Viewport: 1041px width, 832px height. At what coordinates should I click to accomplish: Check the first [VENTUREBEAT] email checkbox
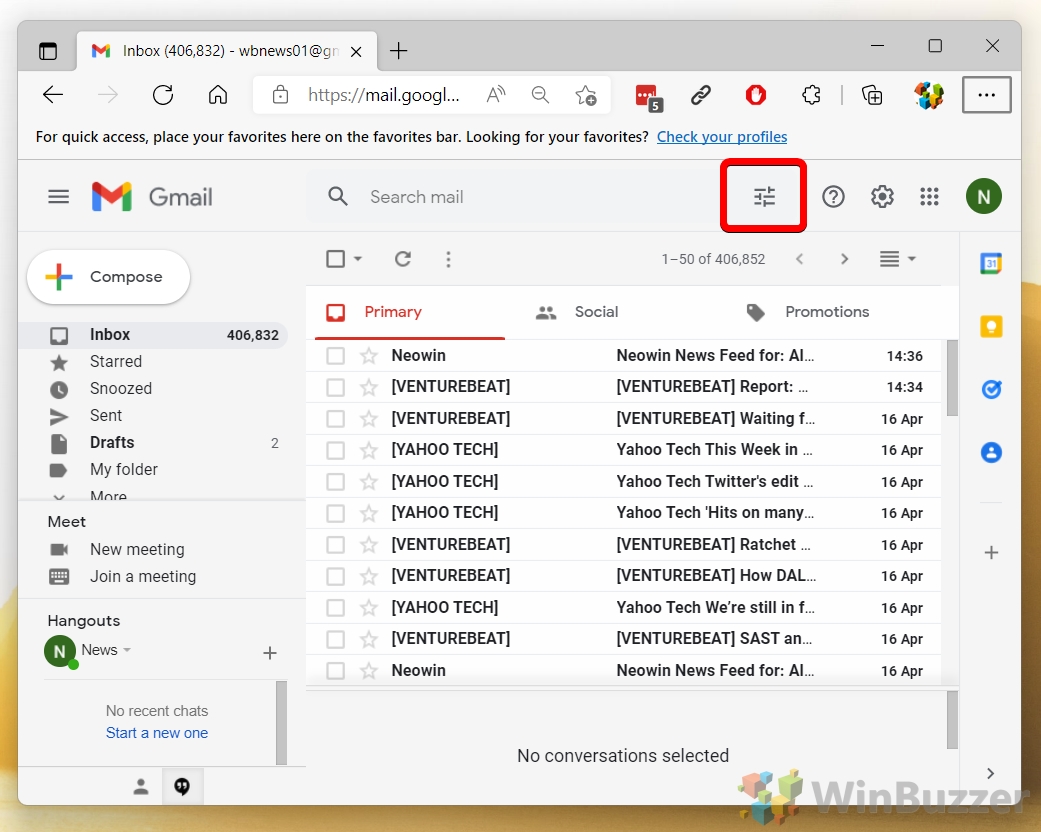tap(335, 387)
